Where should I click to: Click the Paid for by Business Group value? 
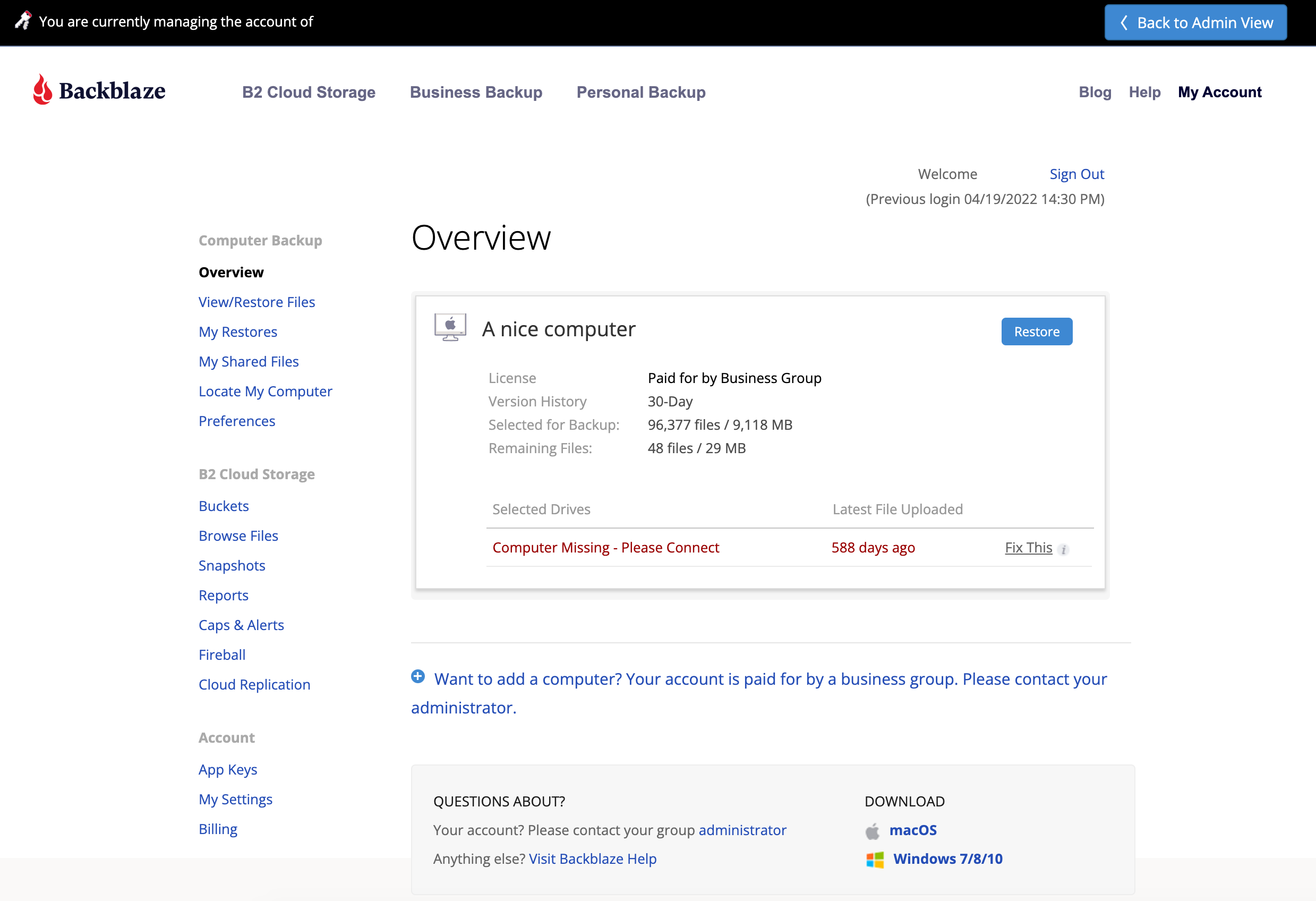[734, 378]
